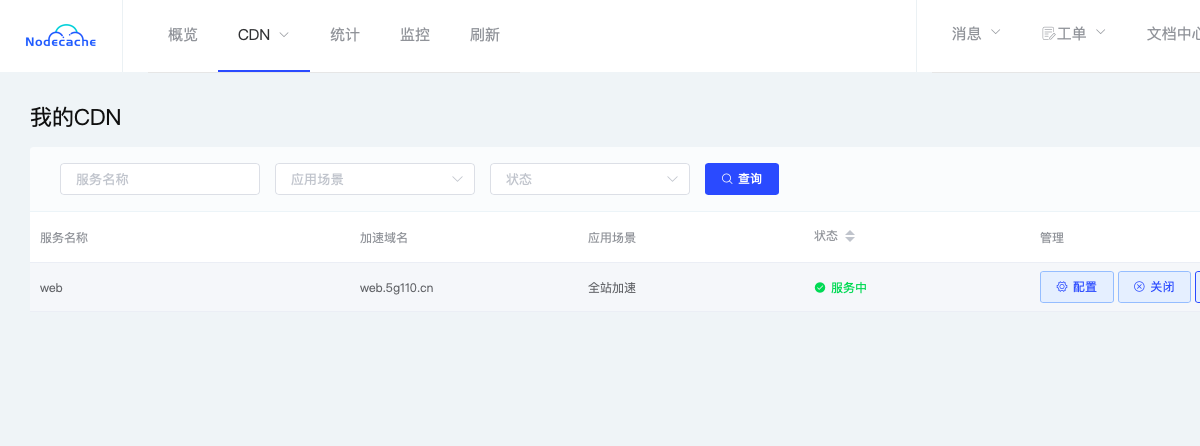
Task: Go to the 监控 monitoring tab
Action: pyautogui.click(x=415, y=35)
